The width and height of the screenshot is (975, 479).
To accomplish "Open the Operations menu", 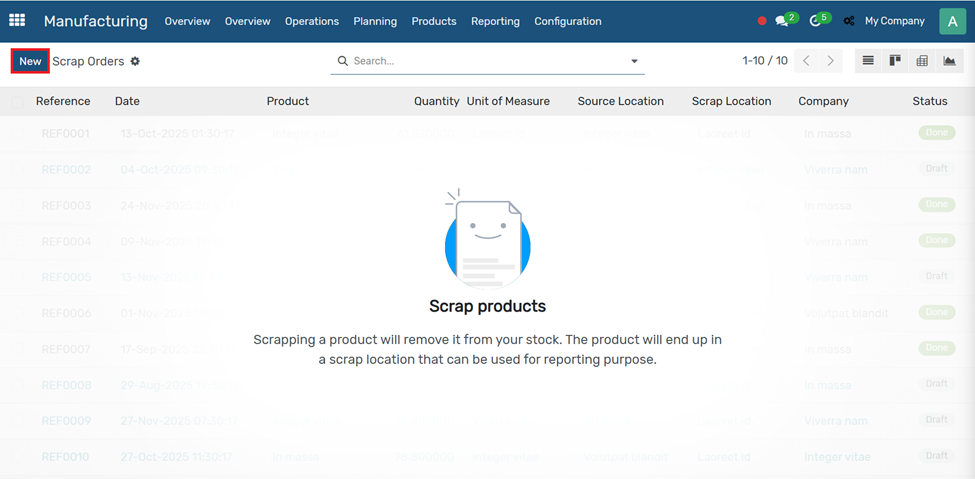I will [x=311, y=21].
